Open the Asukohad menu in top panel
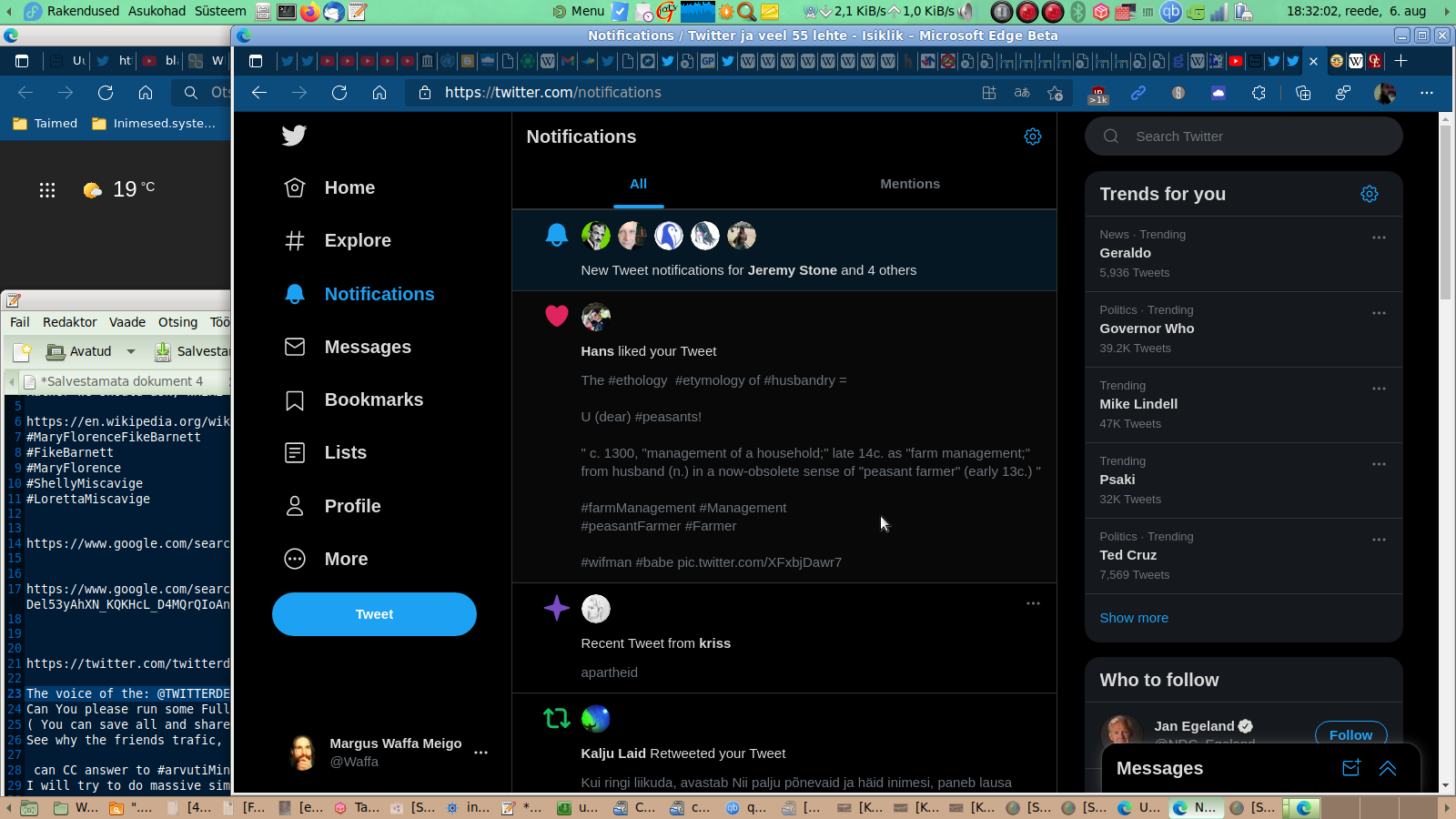 click(x=157, y=11)
